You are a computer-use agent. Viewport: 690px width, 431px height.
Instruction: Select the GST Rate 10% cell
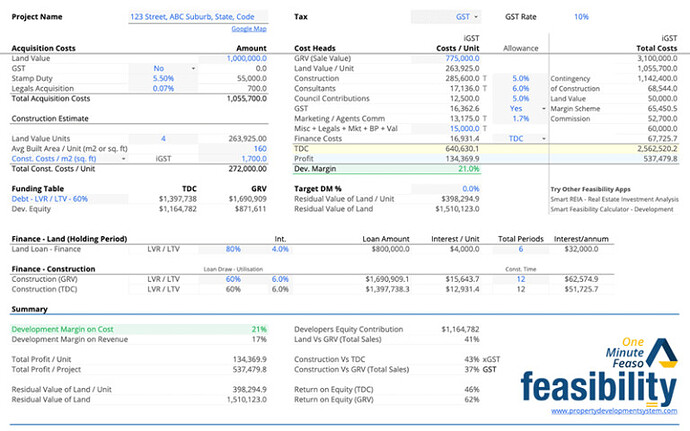tap(581, 17)
